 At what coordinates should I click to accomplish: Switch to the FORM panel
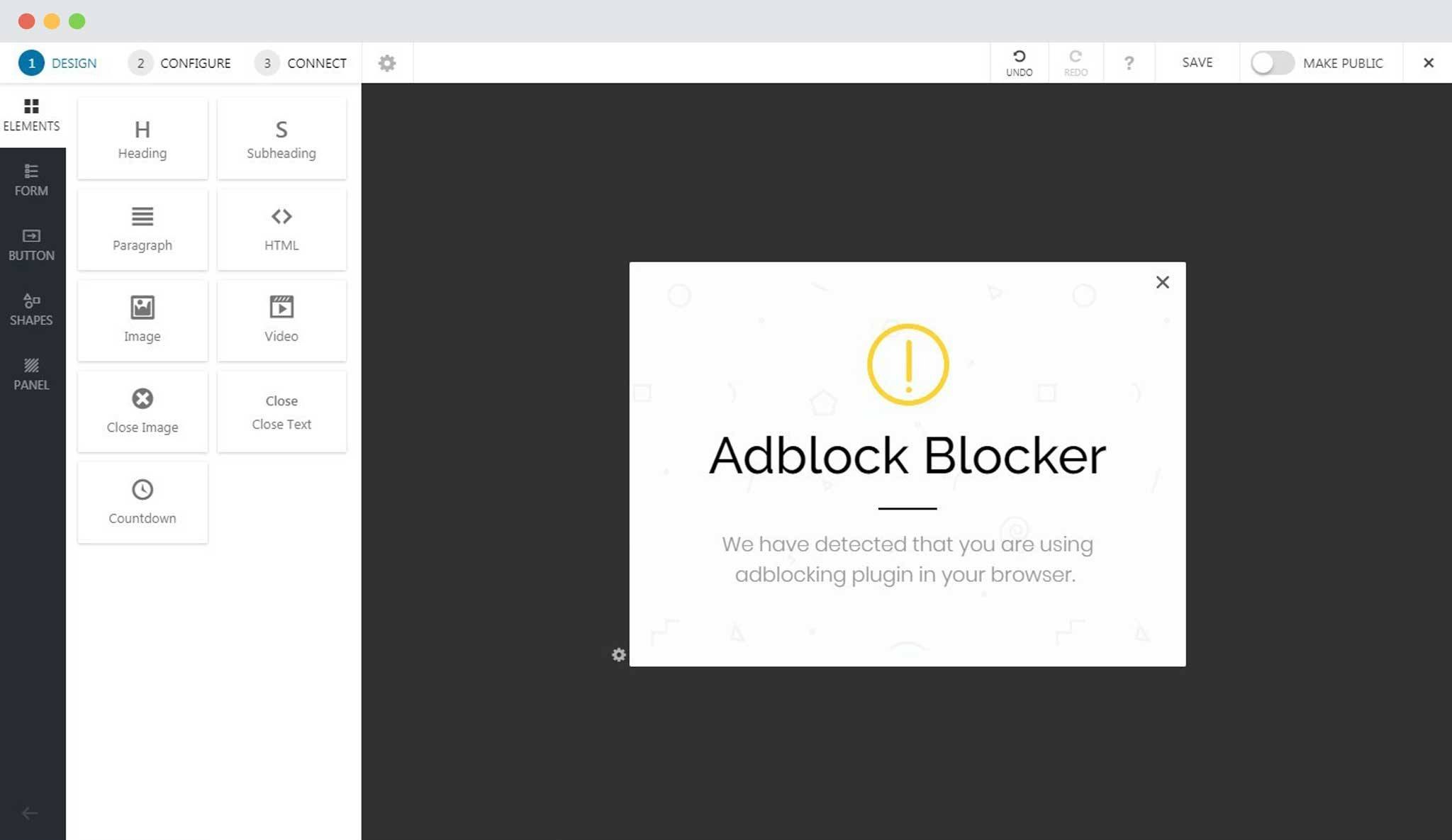pyautogui.click(x=31, y=179)
